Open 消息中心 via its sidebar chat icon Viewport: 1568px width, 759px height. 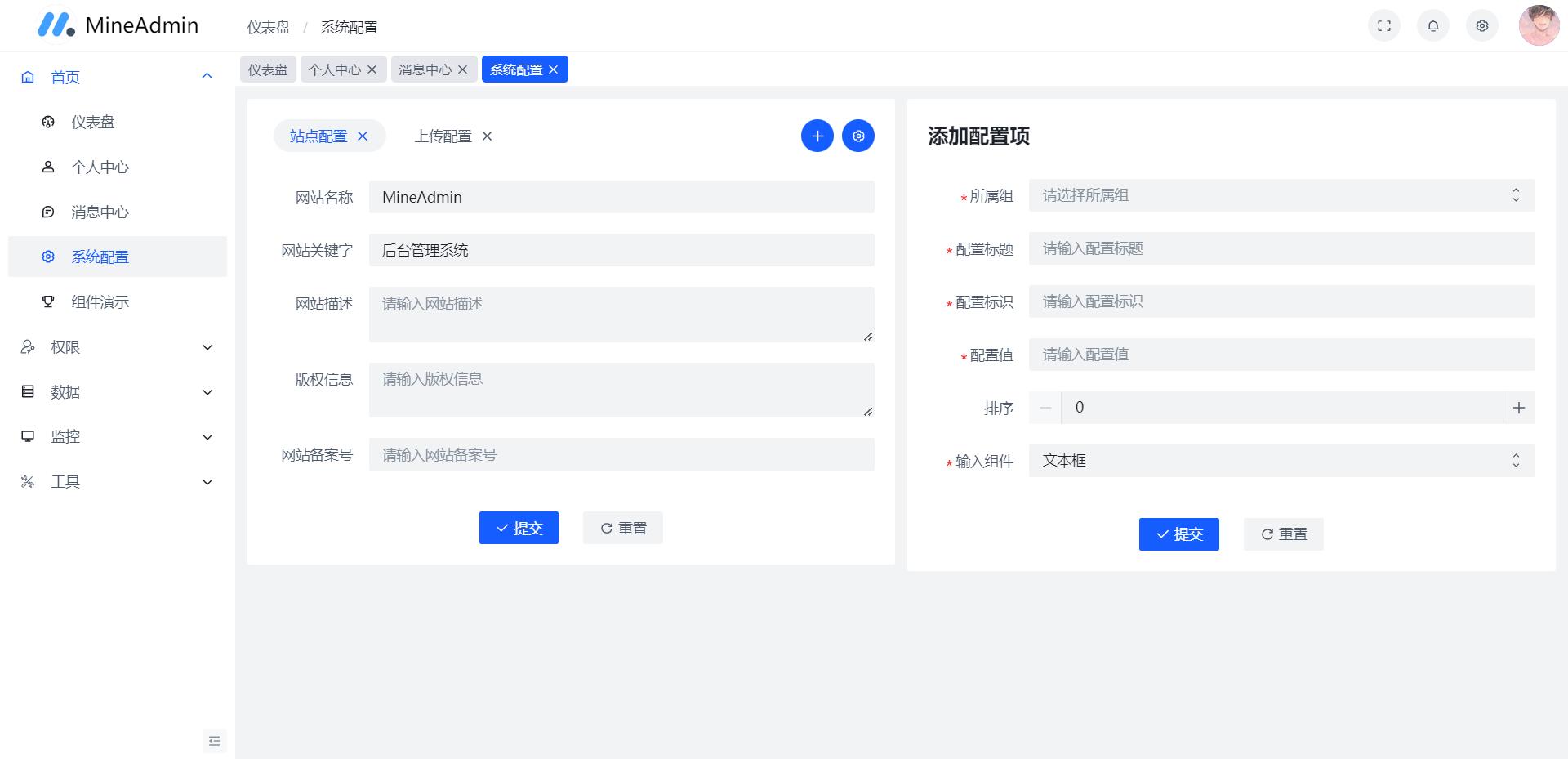(47, 212)
